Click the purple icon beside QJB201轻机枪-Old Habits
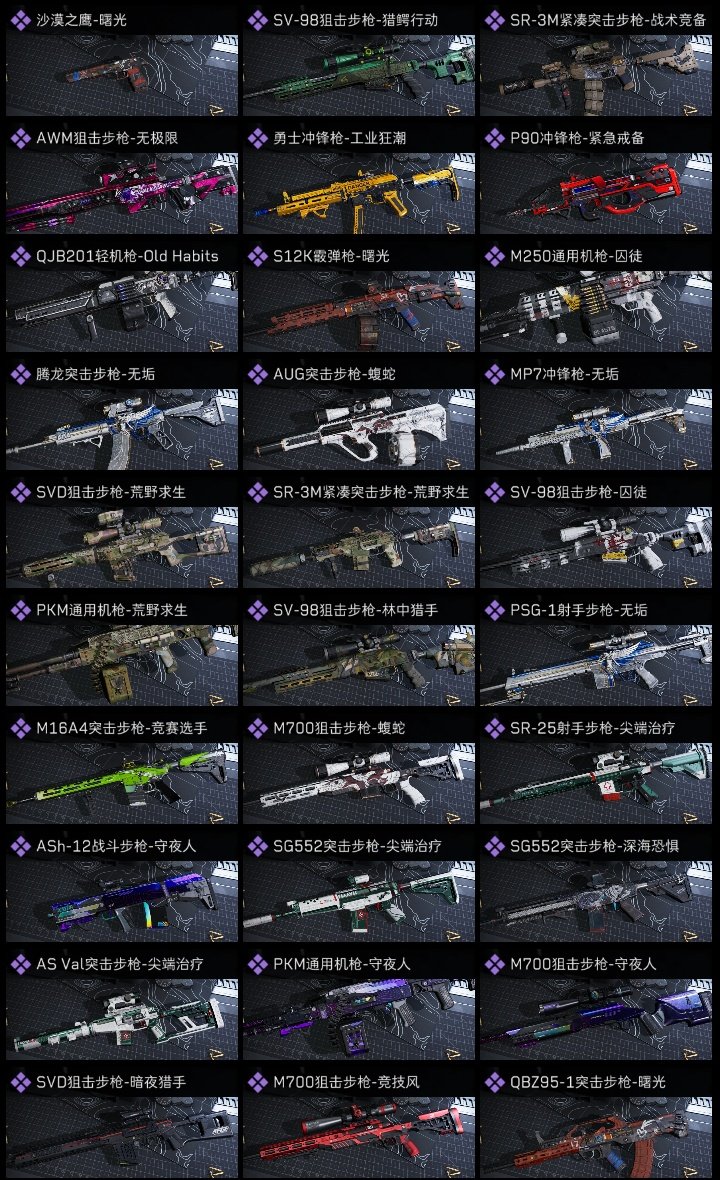The width and height of the screenshot is (720, 1180). tap(20, 257)
